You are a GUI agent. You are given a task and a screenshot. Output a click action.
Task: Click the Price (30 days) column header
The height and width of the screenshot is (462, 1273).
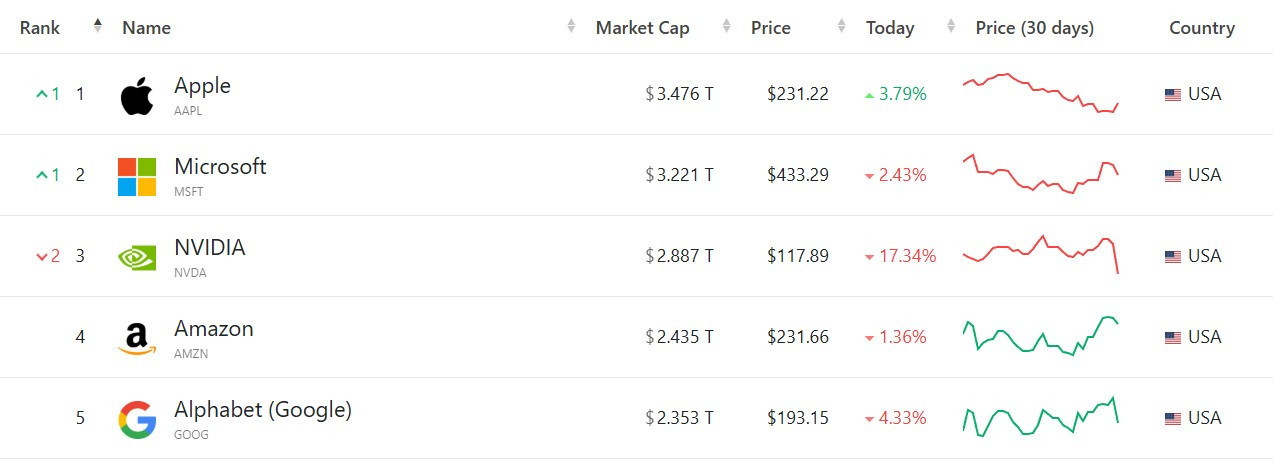click(x=1035, y=28)
